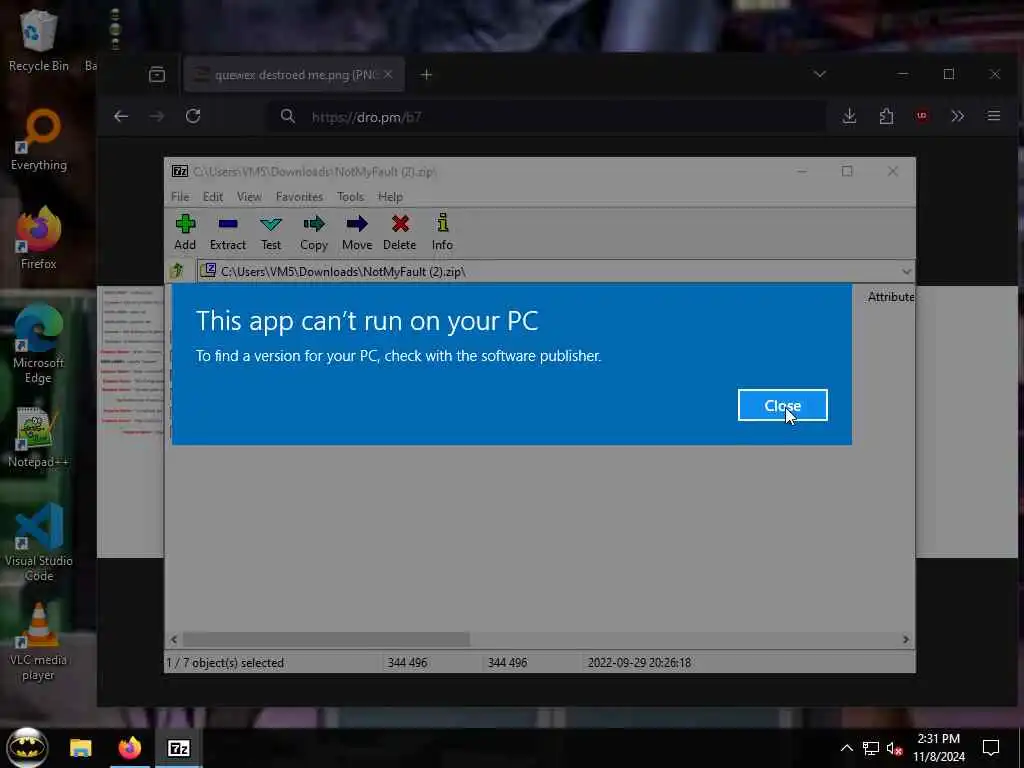Open the Firefox desktop shortcut
This screenshot has width=1024, height=768.
(x=39, y=238)
